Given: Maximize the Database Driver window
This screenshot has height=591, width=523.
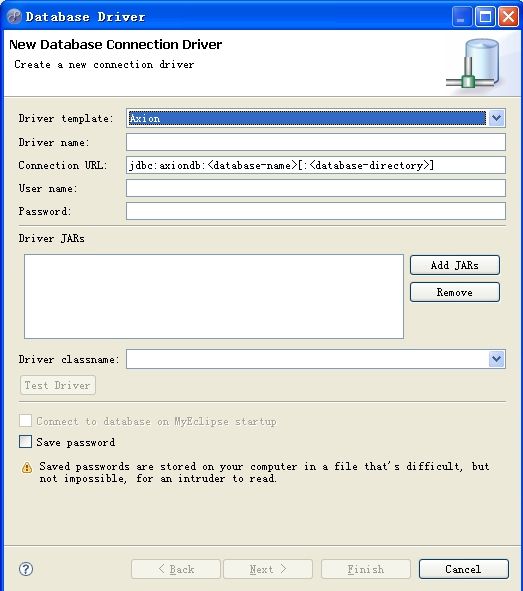Looking at the screenshot, I should pos(485,17).
